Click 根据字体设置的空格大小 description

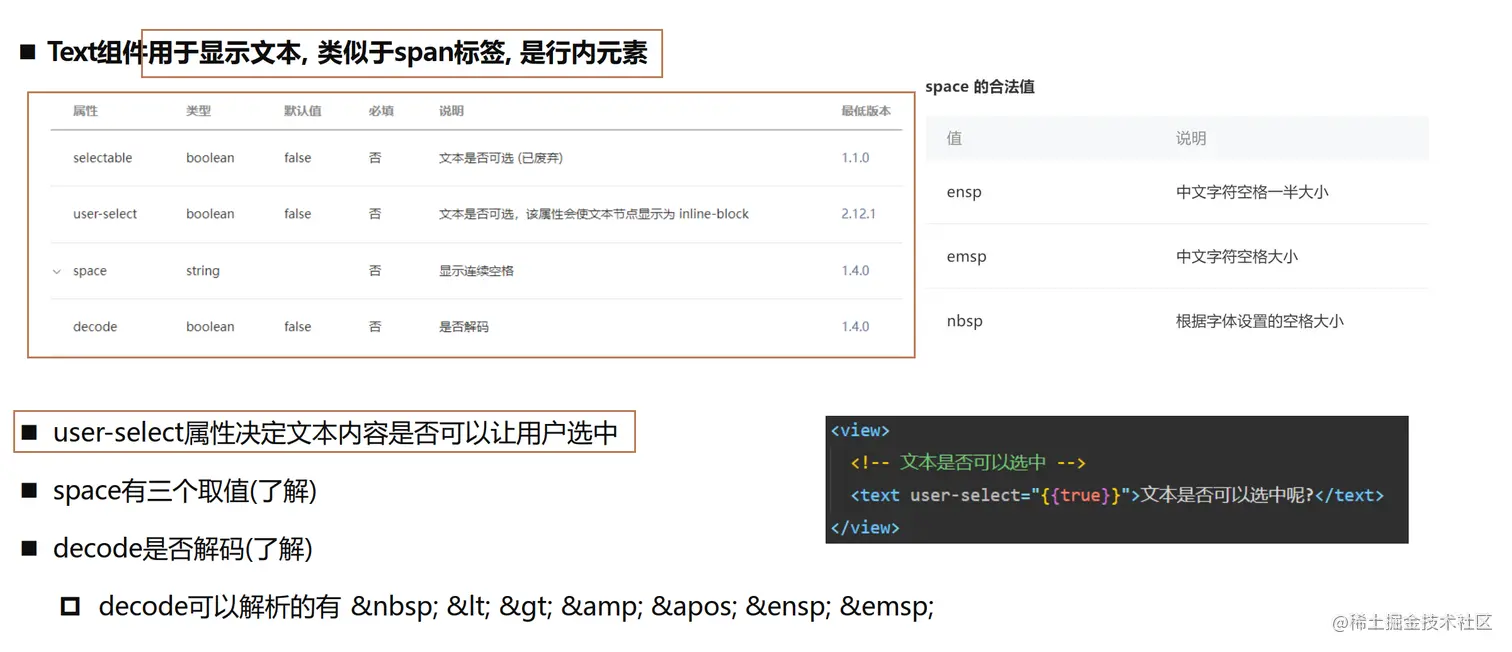(1260, 321)
